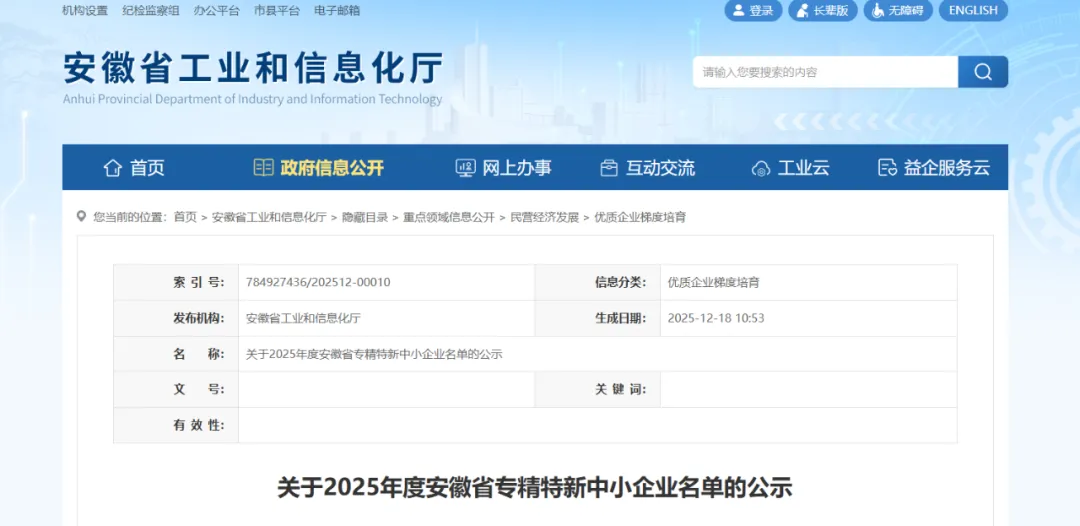
Task: Click the 益企服务云 icon
Action: pos(886,168)
